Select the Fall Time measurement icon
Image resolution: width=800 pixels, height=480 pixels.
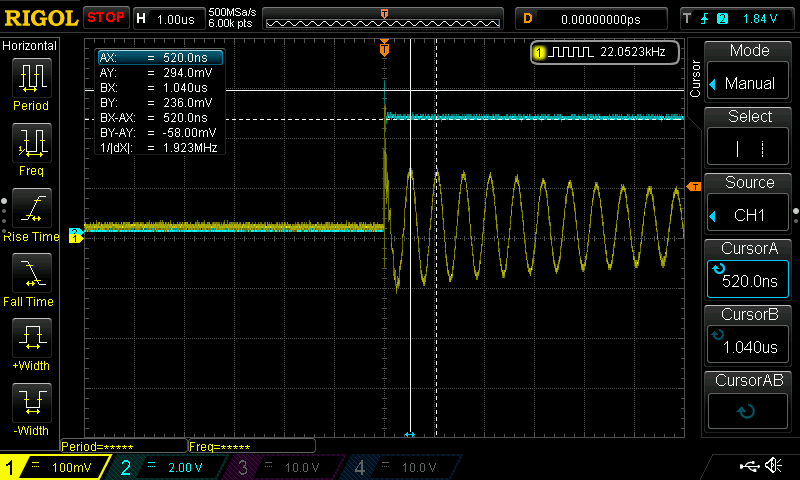(x=31, y=276)
